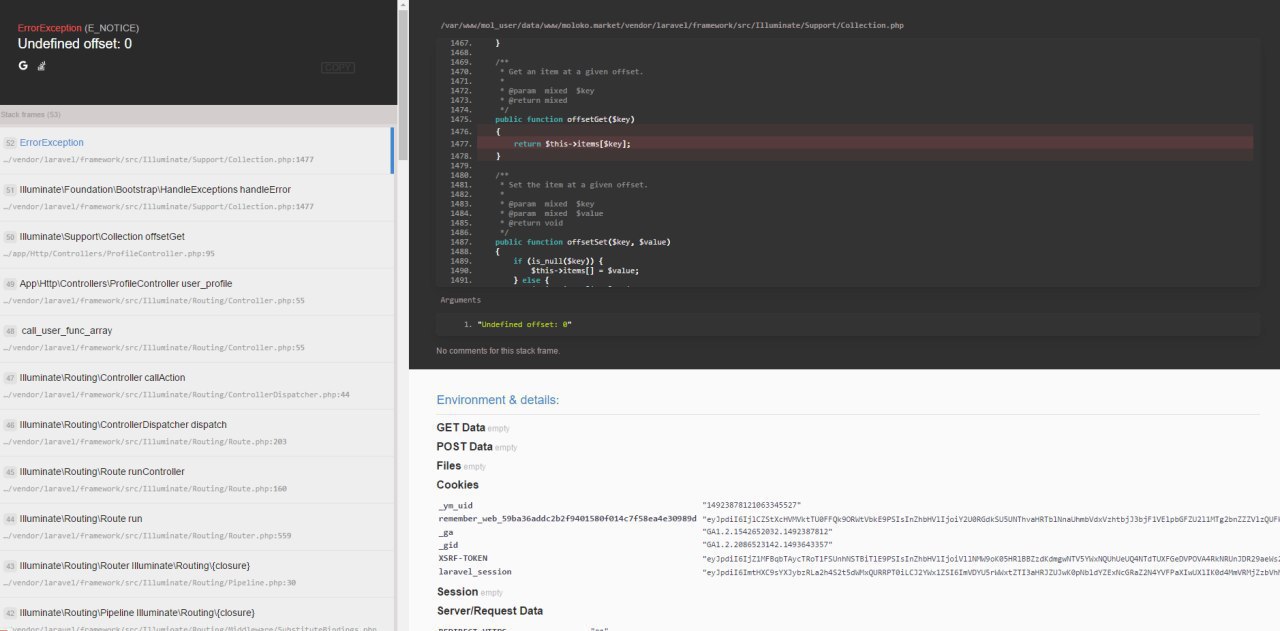
Task: Select frame 51 HandleExceptions handleError
Action: [x=197, y=197]
